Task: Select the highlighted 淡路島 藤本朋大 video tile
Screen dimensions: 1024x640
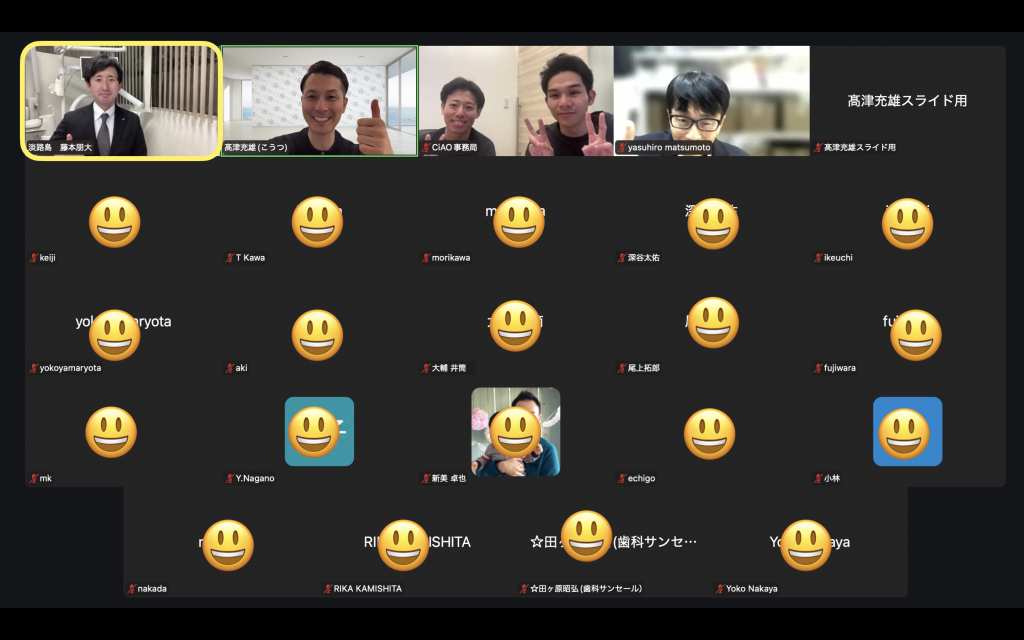Action: click(x=122, y=101)
